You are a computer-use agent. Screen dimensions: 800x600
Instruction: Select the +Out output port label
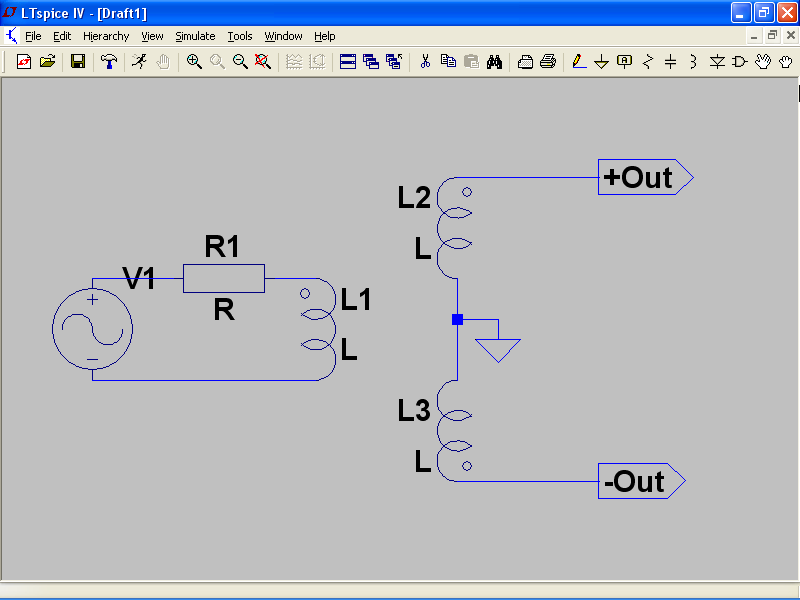point(645,177)
